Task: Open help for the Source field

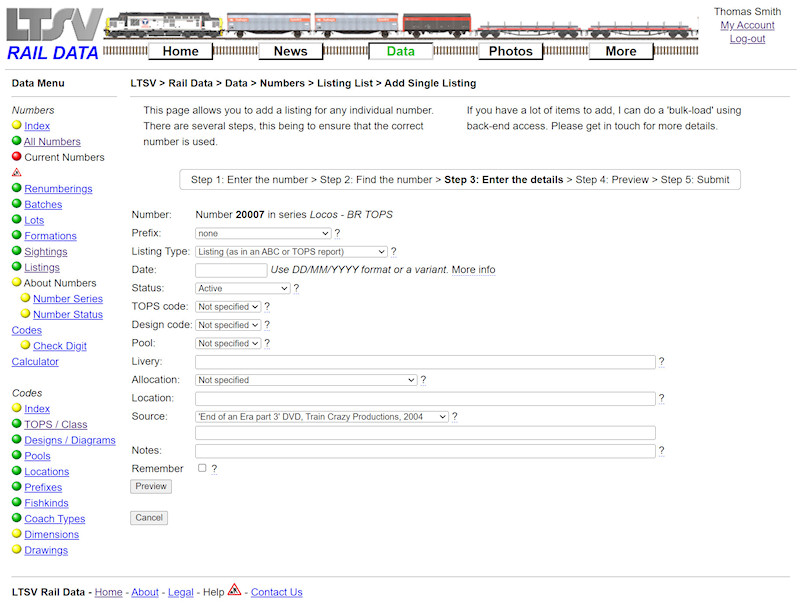Action: [x=455, y=416]
